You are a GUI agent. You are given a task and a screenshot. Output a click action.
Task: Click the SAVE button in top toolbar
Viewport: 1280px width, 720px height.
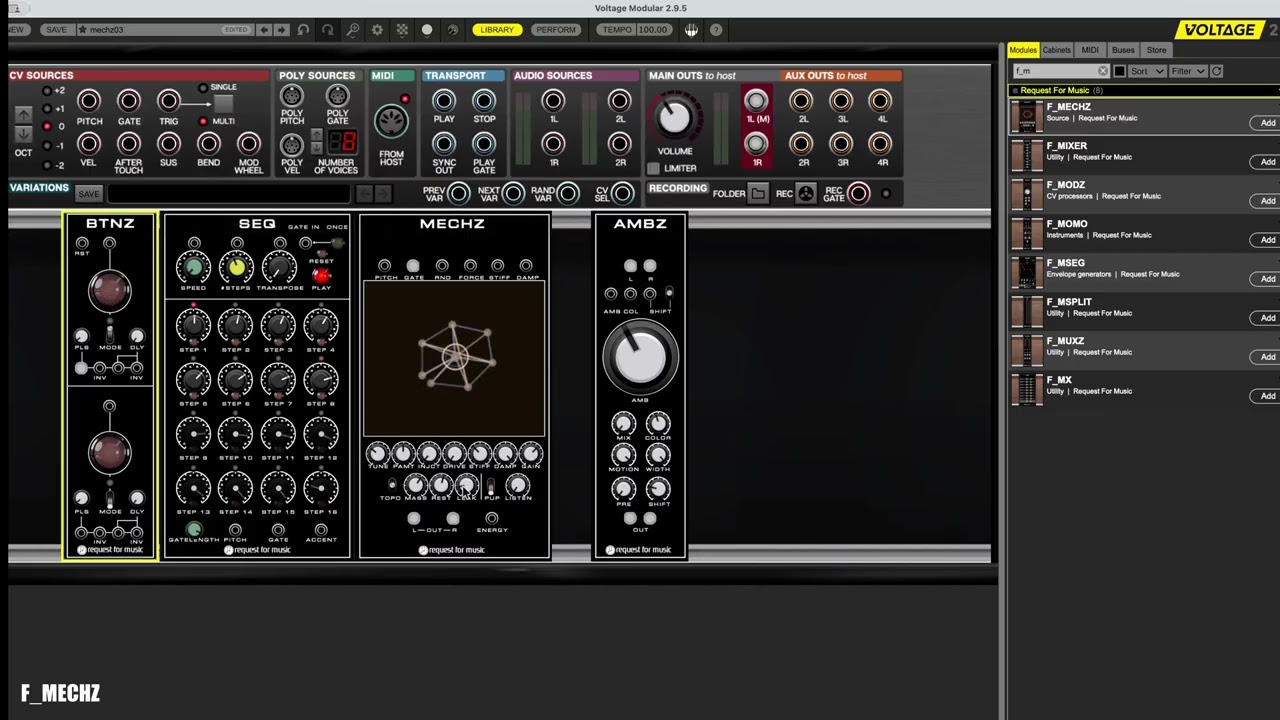tap(57, 30)
